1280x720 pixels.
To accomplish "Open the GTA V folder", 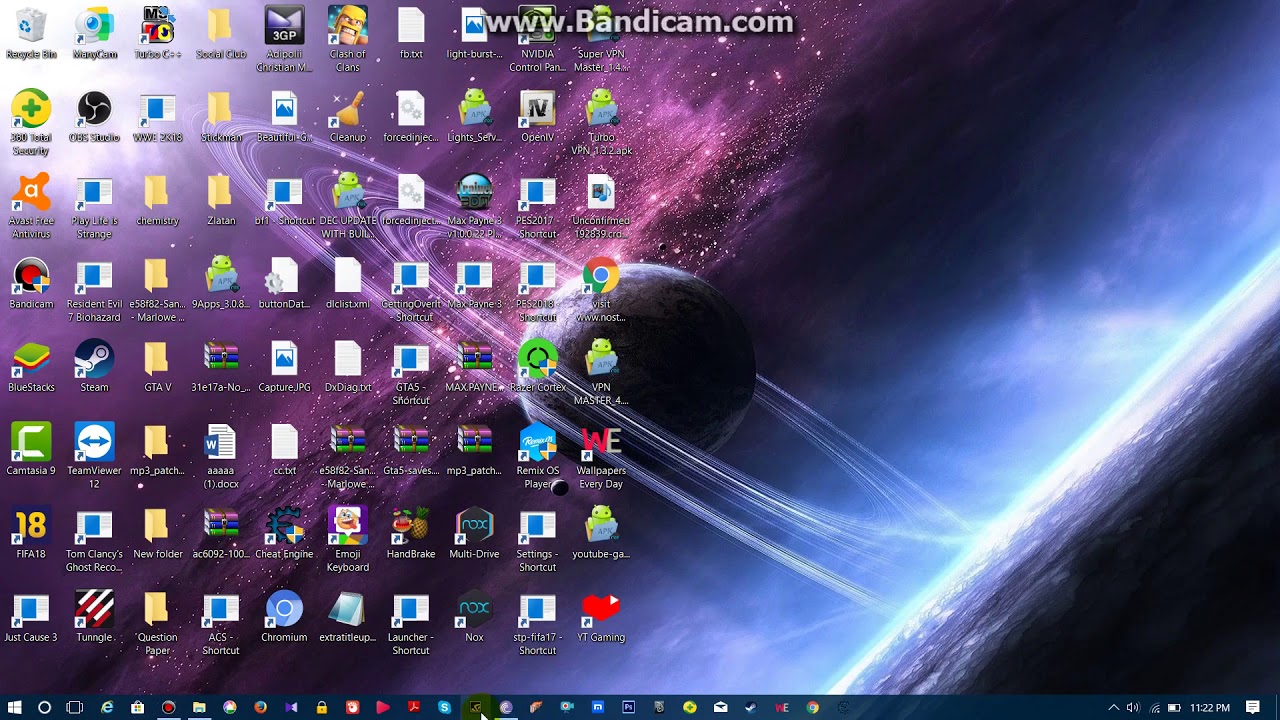I will click(158, 367).
